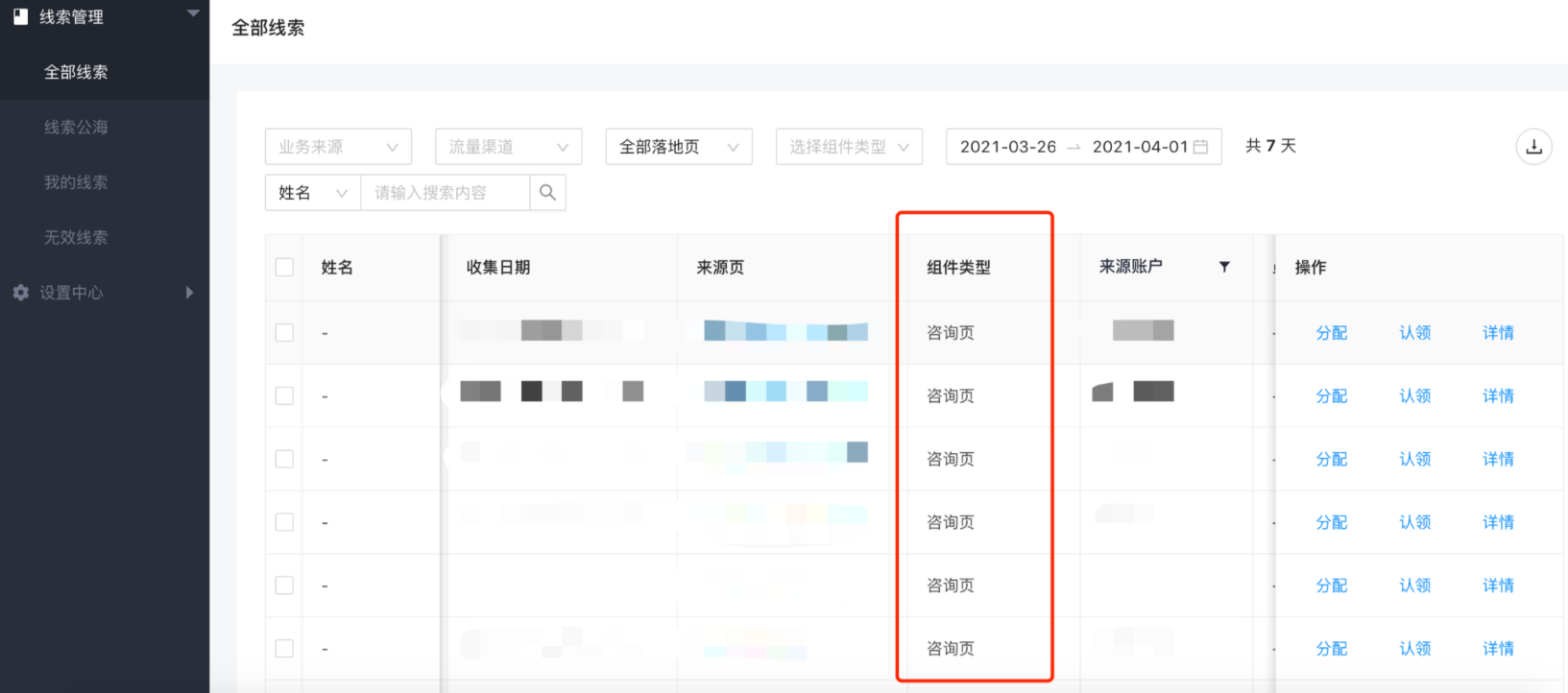Check the fifth row checkbox
Viewport: 1568px width, 693px height.
click(284, 585)
